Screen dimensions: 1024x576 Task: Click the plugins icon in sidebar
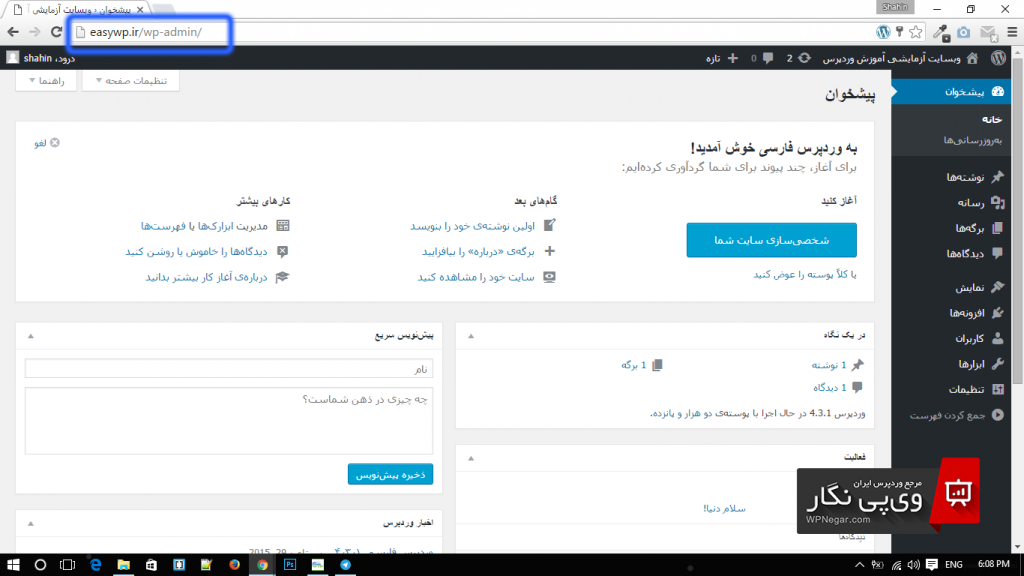tap(997, 313)
